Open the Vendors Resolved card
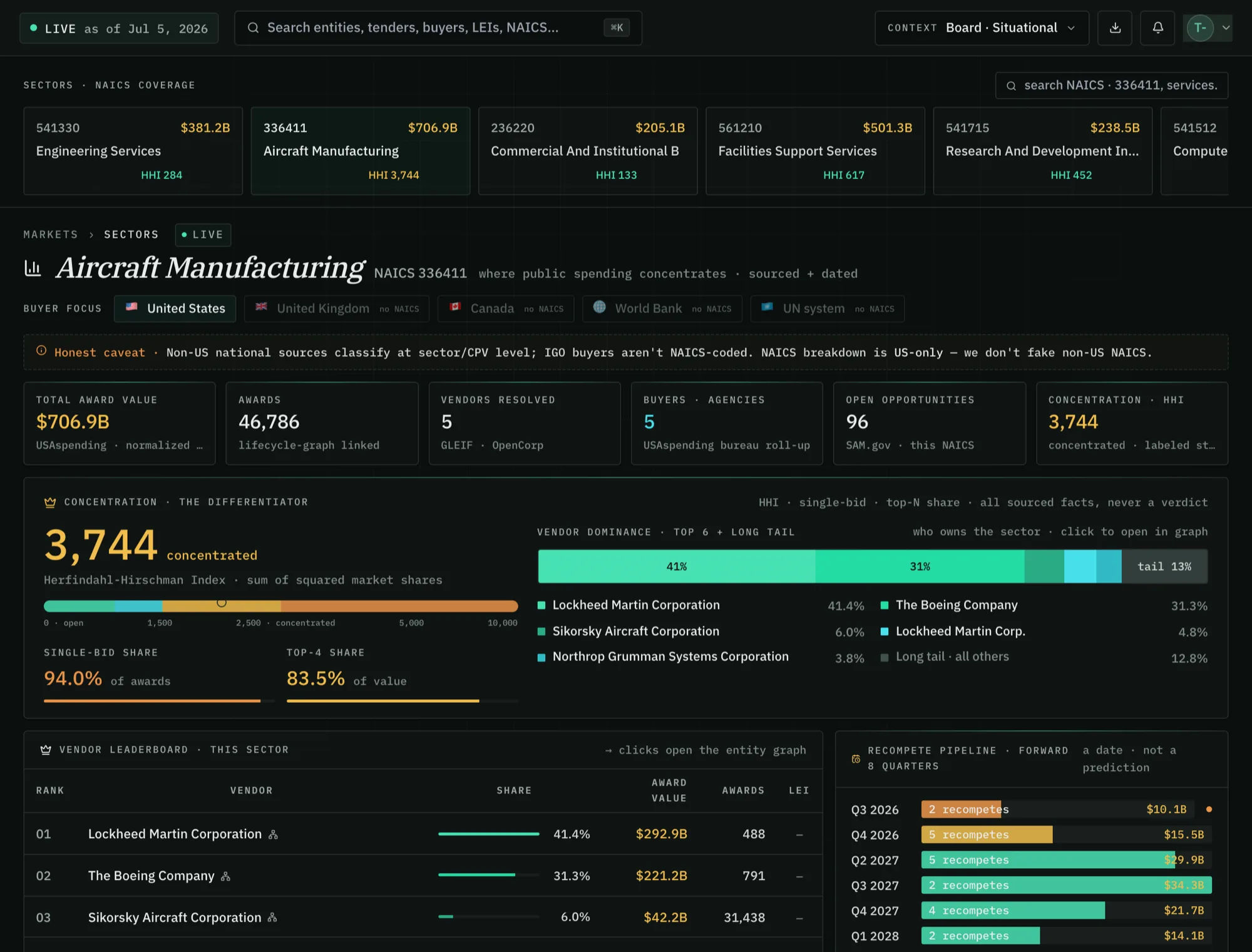 525,424
